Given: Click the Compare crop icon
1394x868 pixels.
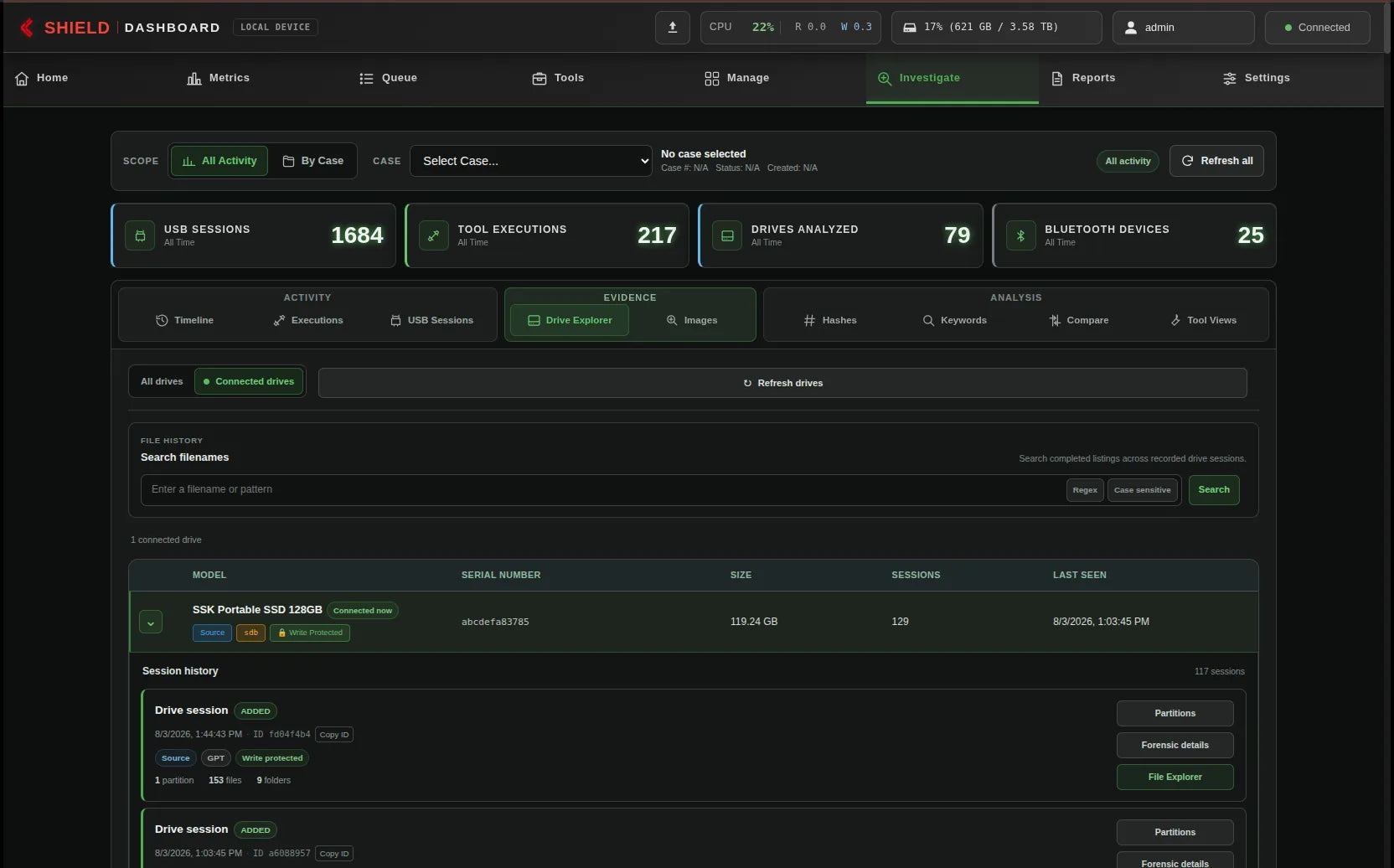Looking at the screenshot, I should pos(1055,320).
